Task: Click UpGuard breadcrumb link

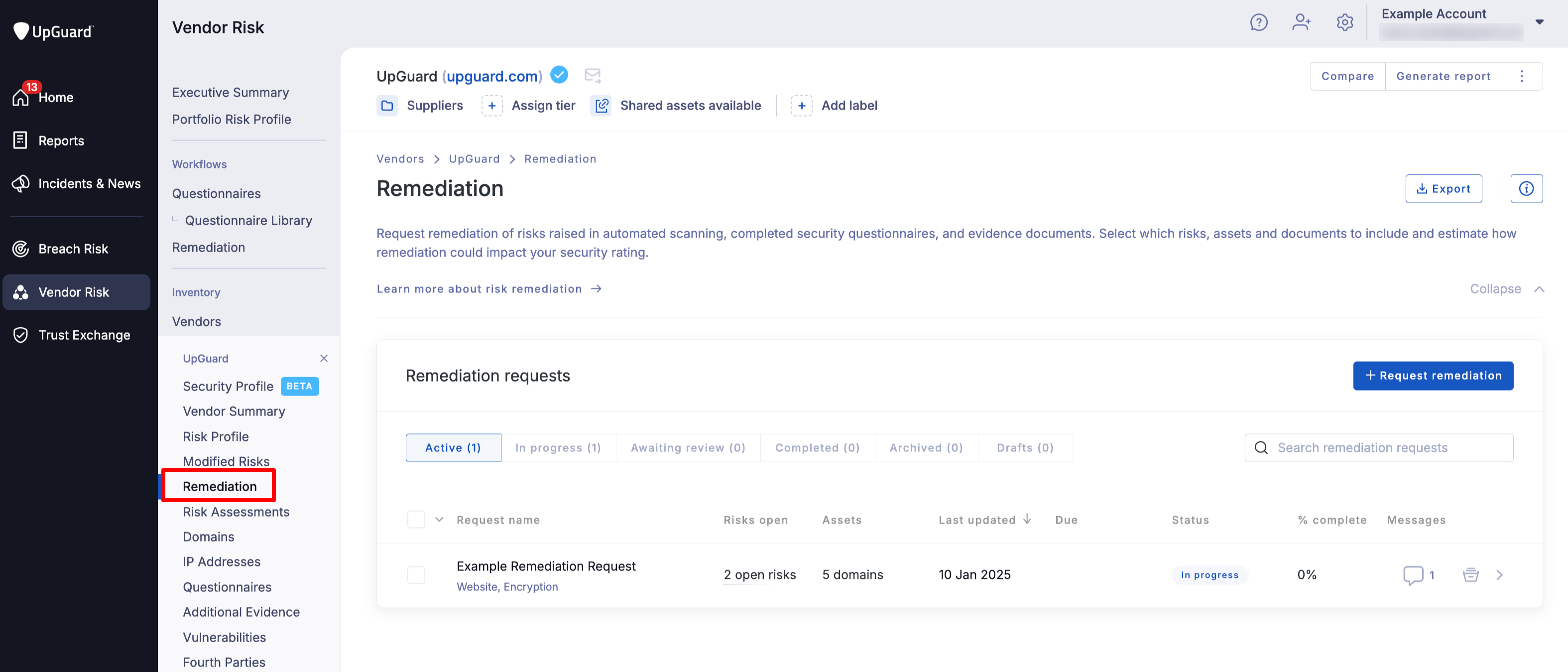Action: point(474,159)
